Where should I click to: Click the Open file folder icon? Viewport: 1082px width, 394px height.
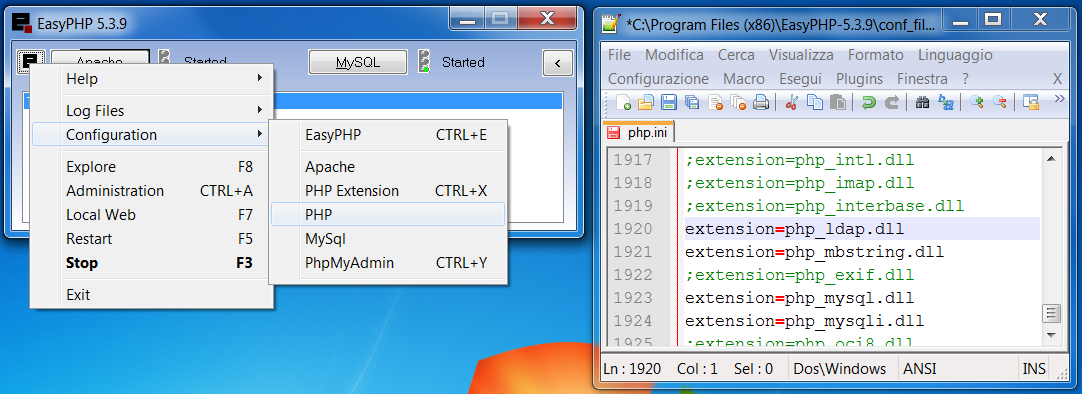[645, 103]
